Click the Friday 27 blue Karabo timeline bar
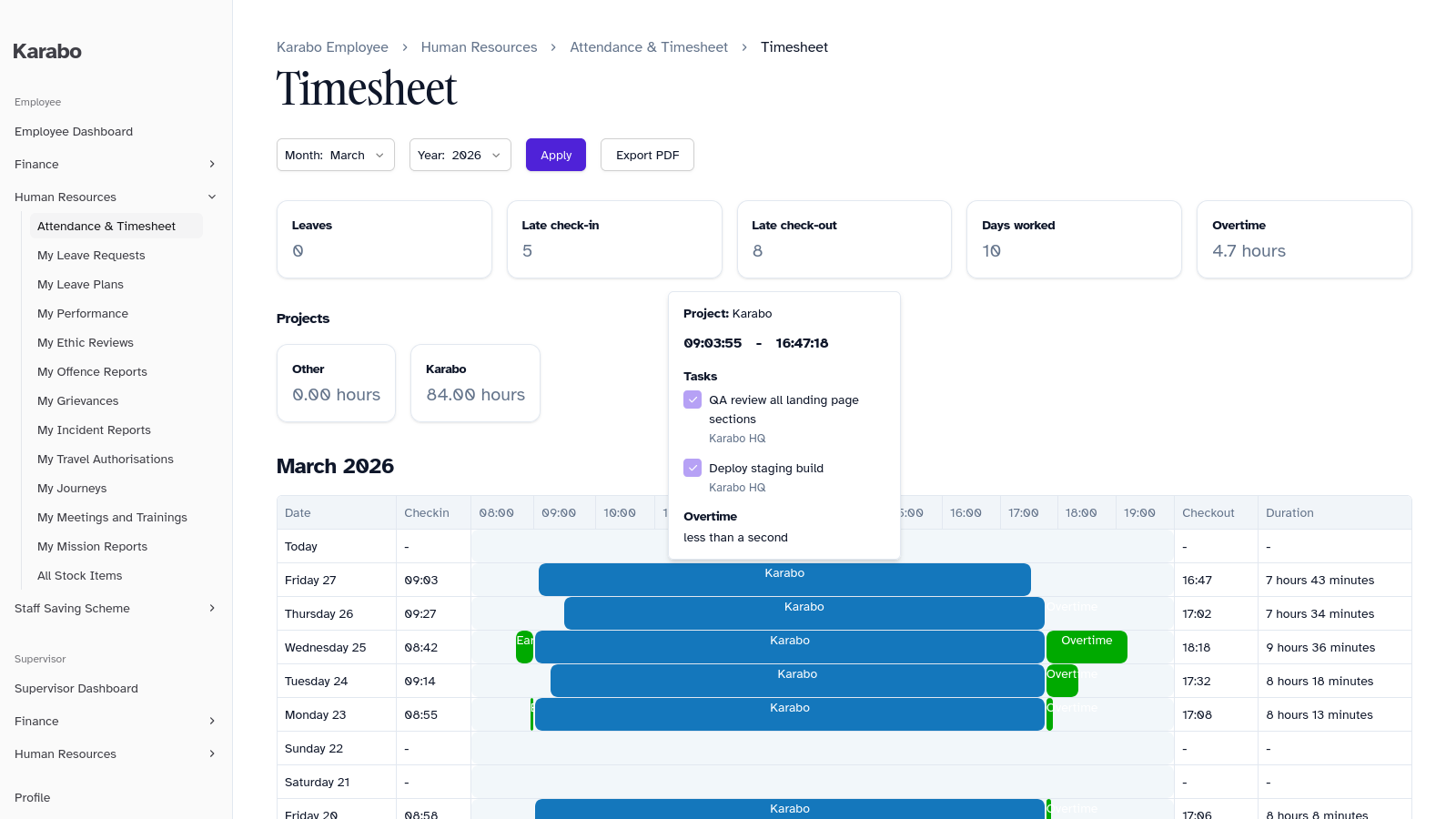Image resolution: width=1456 pixels, height=819 pixels. click(784, 580)
